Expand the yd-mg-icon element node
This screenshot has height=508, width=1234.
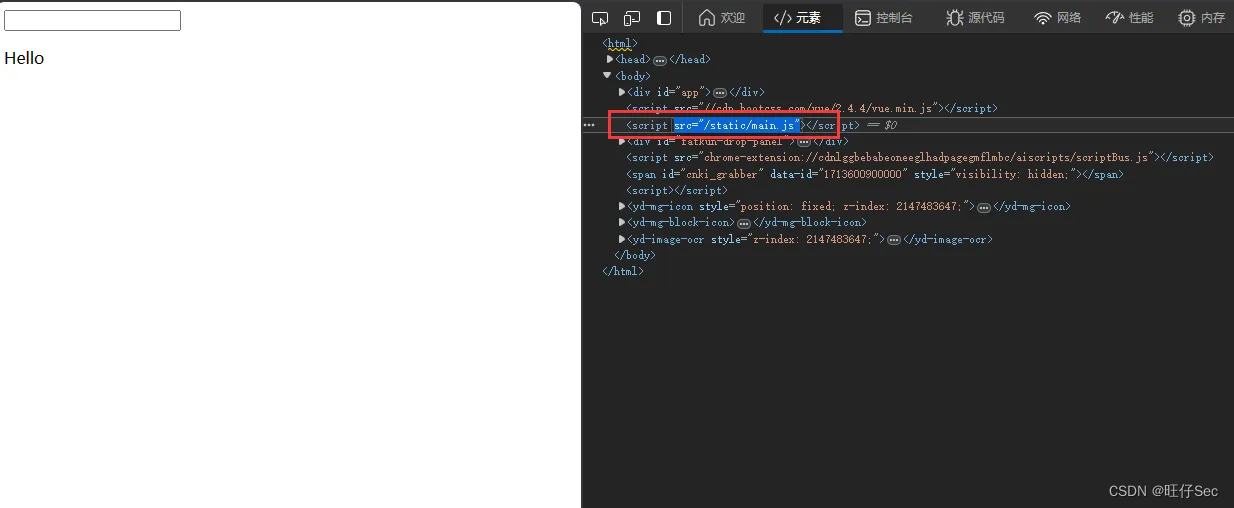point(622,206)
